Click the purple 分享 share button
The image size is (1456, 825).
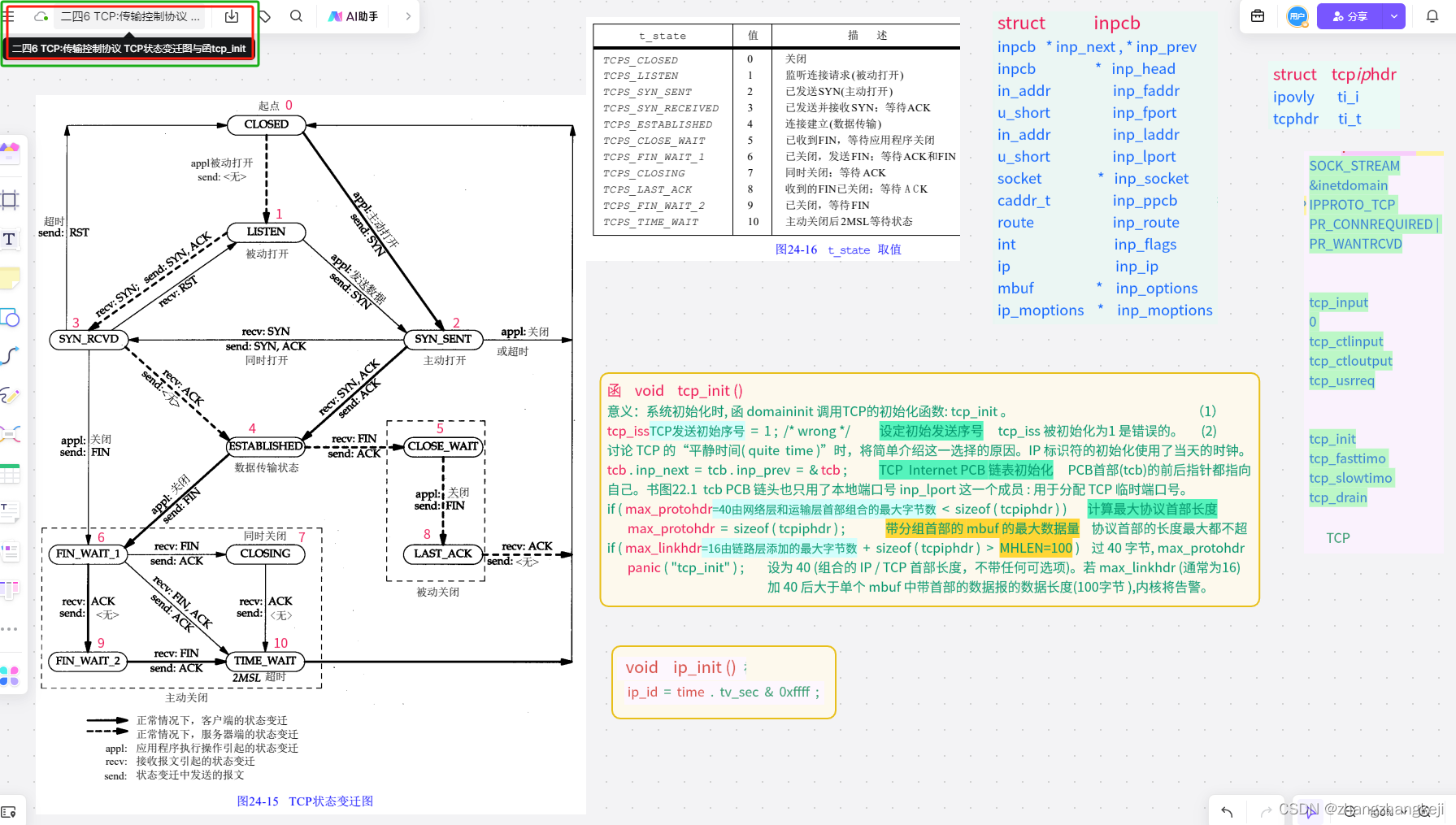coord(1350,16)
